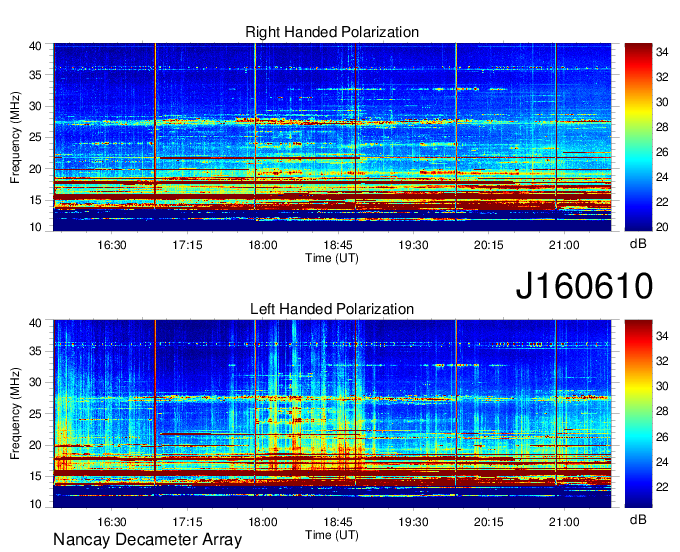
Task: Click 25 MHz tick on Right Handed plot
Action: (x=35, y=137)
